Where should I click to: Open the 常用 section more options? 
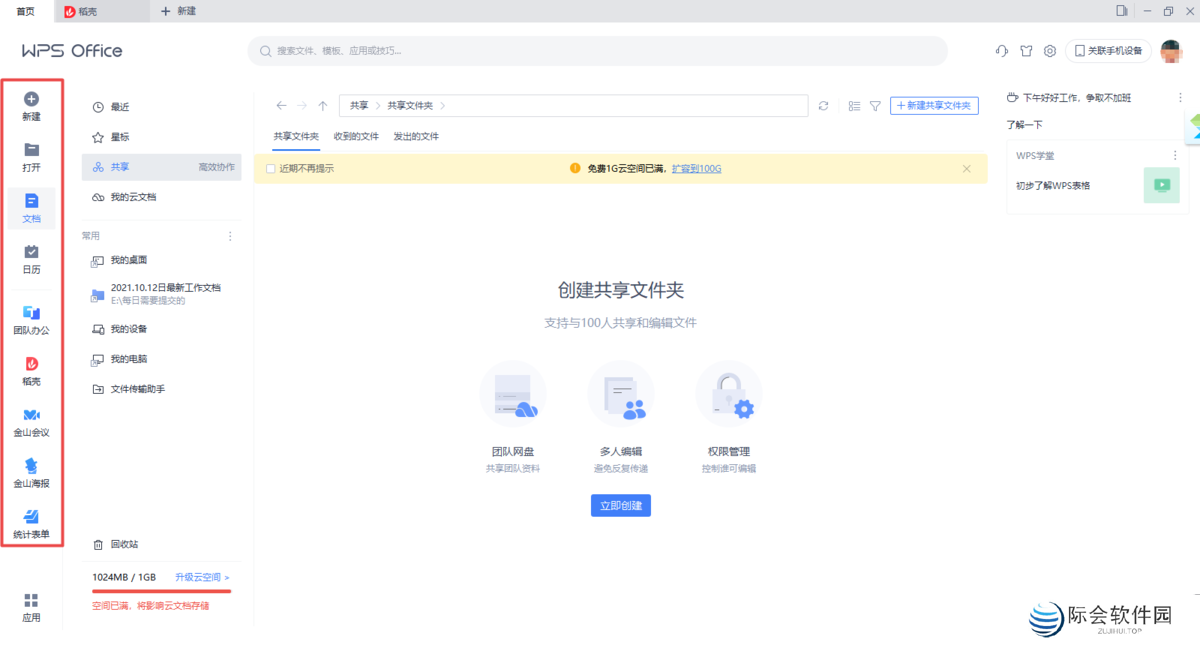click(230, 237)
